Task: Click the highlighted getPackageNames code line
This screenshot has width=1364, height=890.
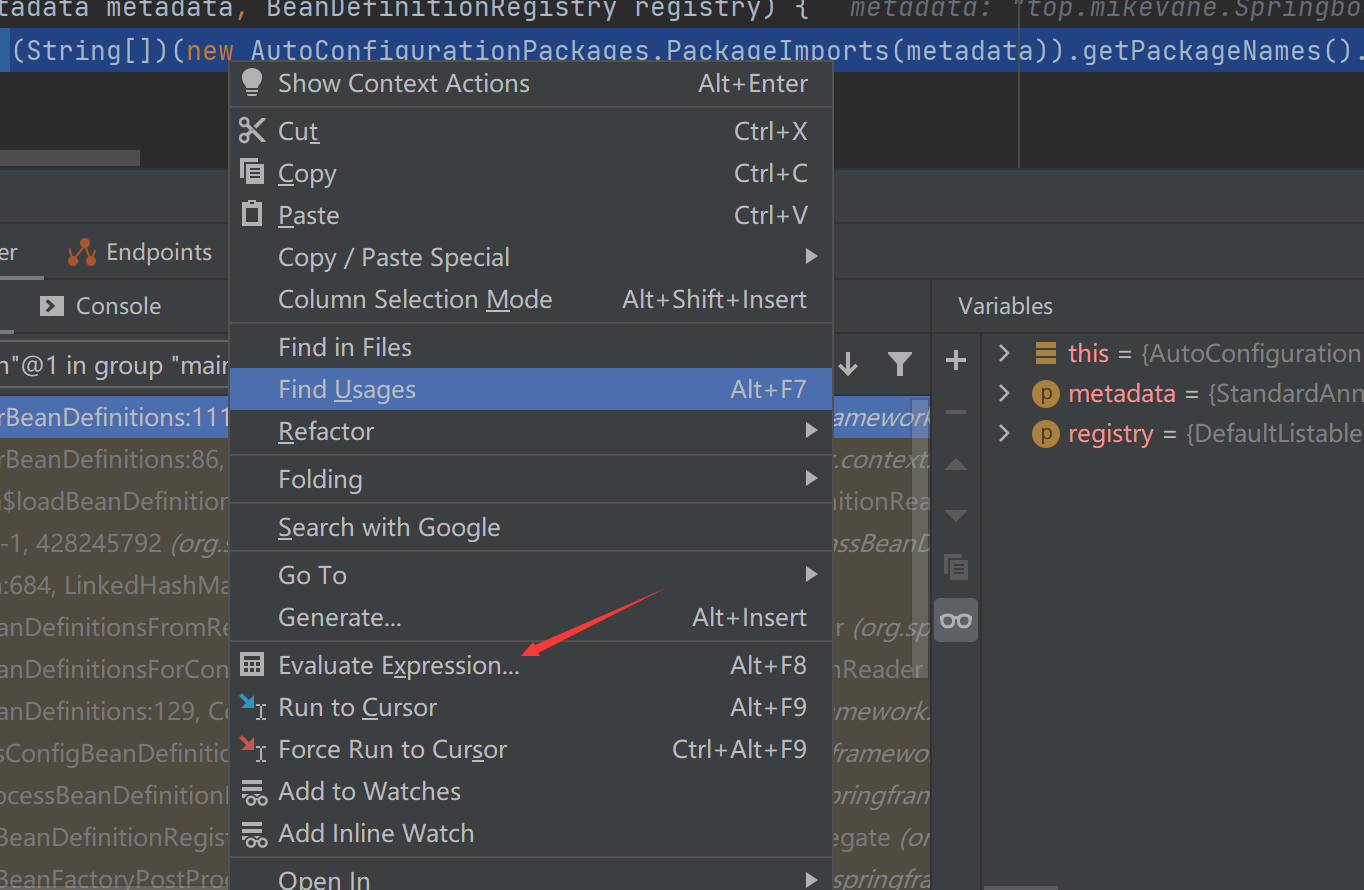Action: pos(682,50)
